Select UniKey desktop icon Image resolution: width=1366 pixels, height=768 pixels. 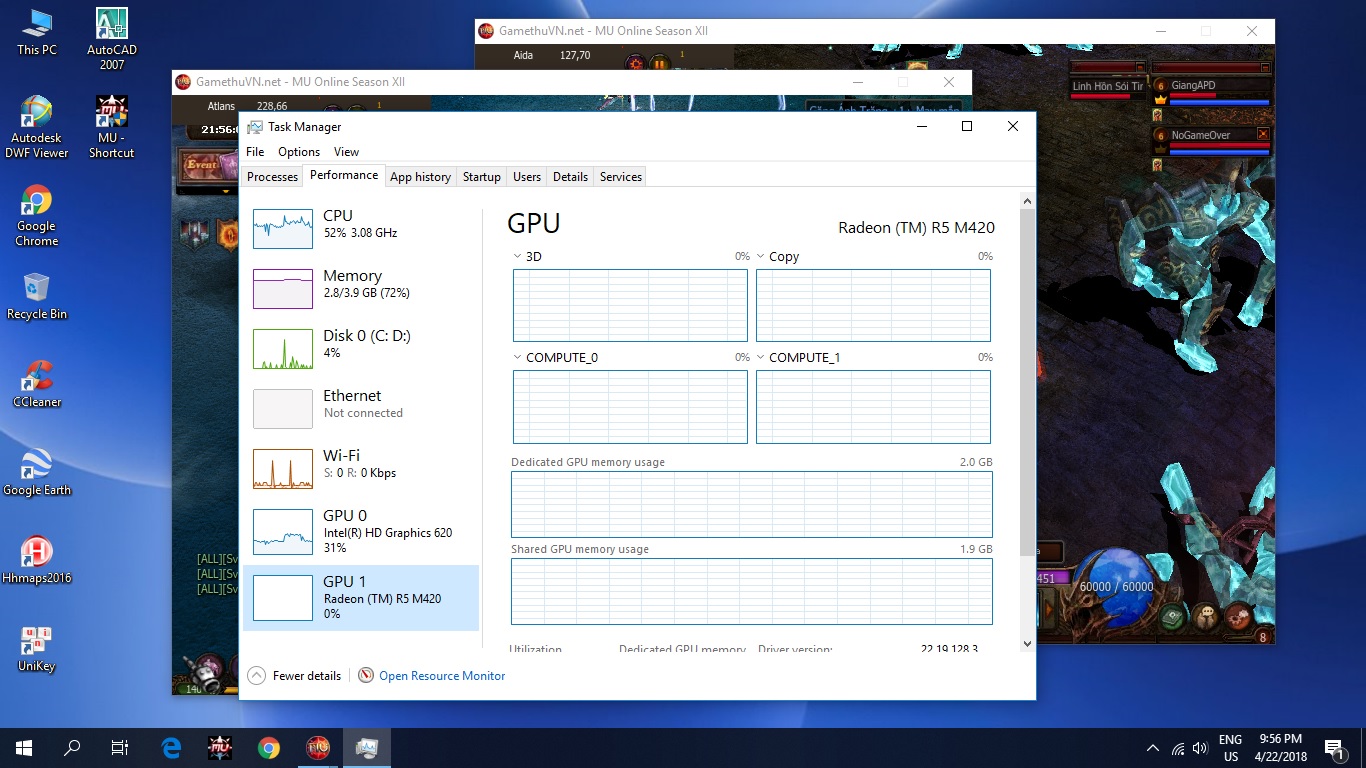click(x=36, y=648)
